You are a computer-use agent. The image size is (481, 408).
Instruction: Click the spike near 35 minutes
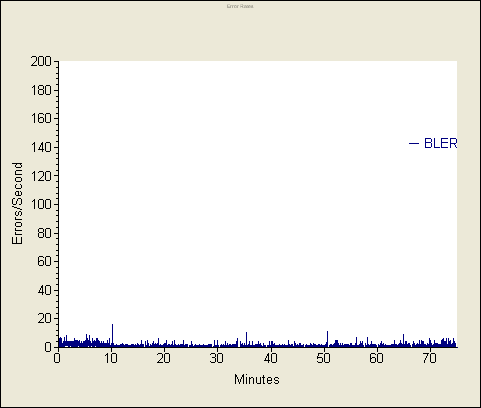246,339
